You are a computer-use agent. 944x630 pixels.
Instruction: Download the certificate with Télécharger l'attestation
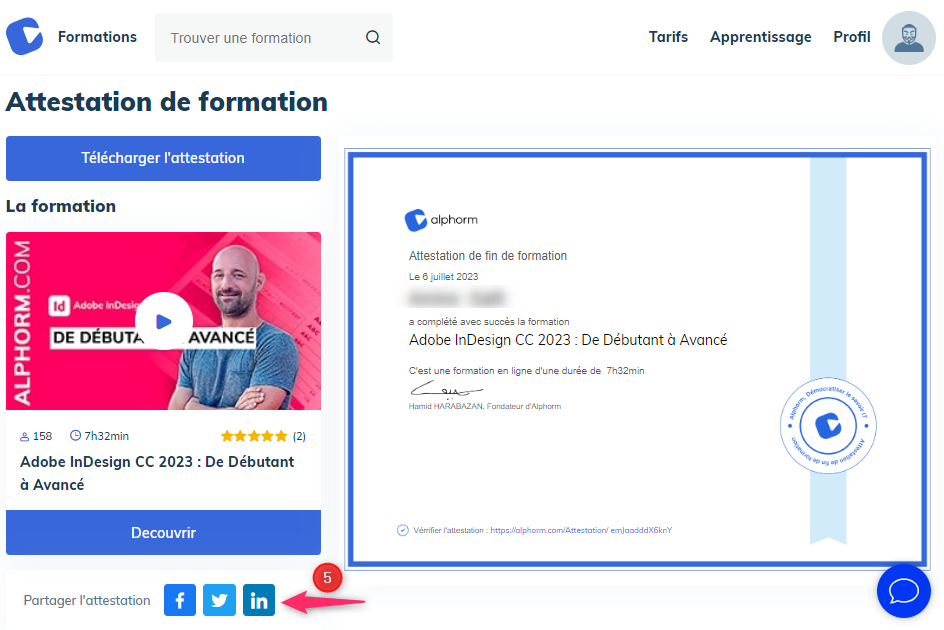point(163,158)
